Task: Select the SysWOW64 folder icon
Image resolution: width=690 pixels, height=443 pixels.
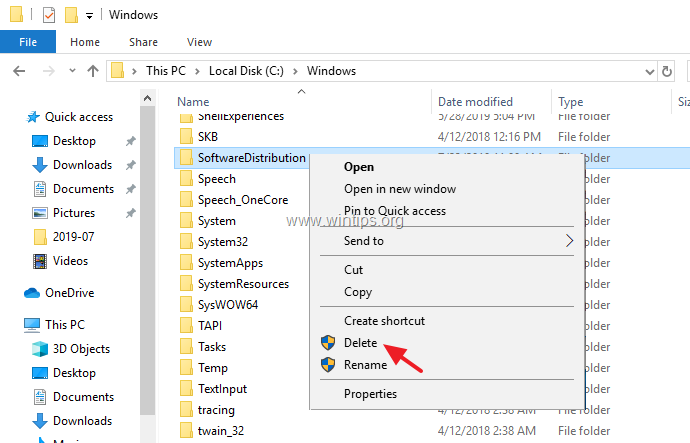Action: [186, 304]
